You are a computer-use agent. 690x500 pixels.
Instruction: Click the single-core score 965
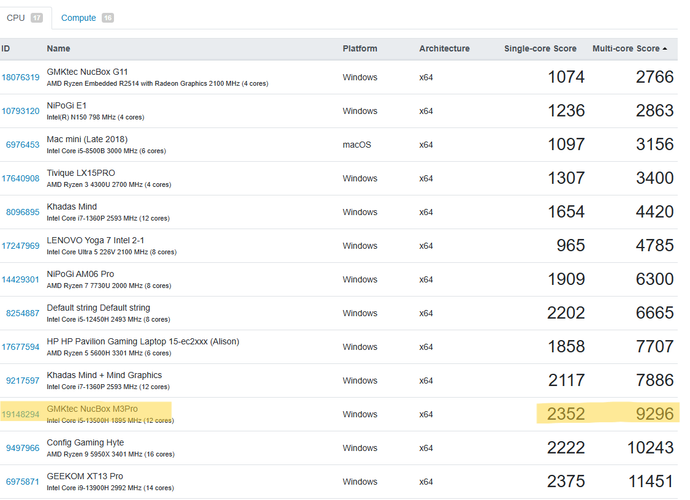571,246
